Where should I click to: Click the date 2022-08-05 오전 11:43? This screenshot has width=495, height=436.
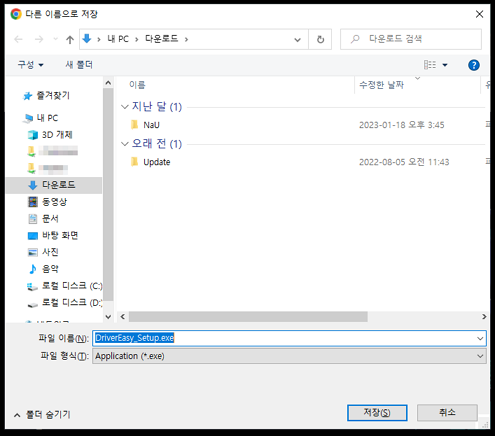tap(404, 162)
